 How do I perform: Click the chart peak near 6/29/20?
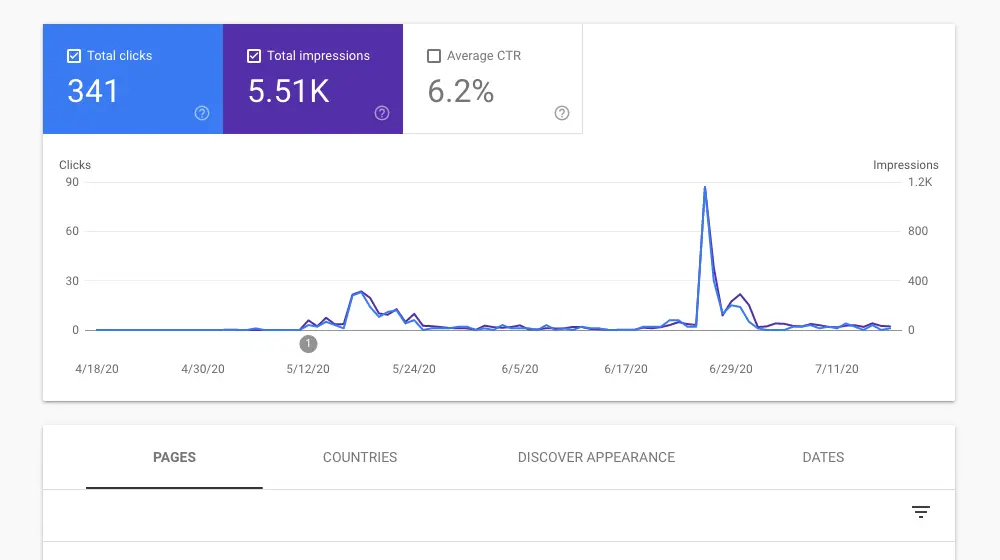705,187
